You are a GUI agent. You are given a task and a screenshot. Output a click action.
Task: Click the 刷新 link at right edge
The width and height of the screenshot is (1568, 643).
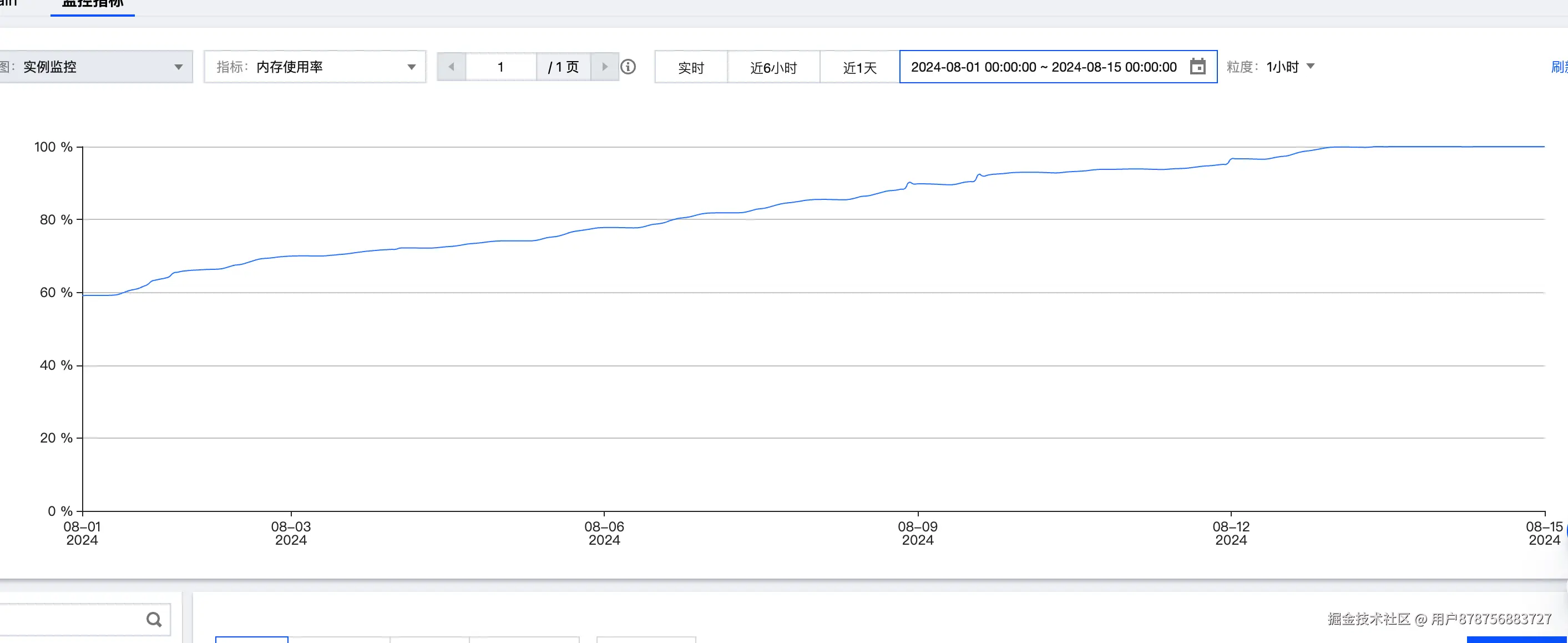pos(1558,67)
